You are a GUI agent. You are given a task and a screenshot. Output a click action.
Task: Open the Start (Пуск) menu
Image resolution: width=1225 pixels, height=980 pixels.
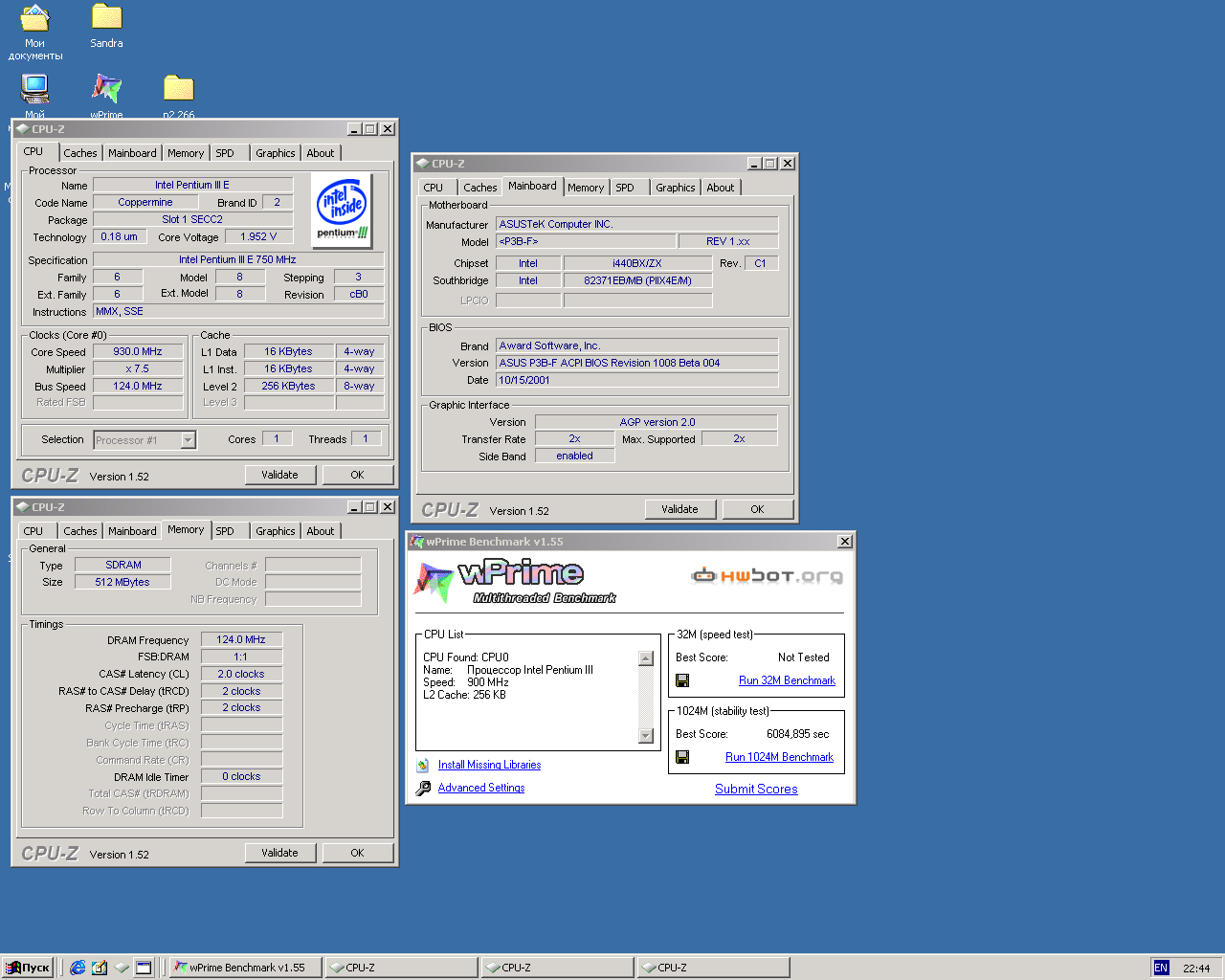[x=27, y=968]
